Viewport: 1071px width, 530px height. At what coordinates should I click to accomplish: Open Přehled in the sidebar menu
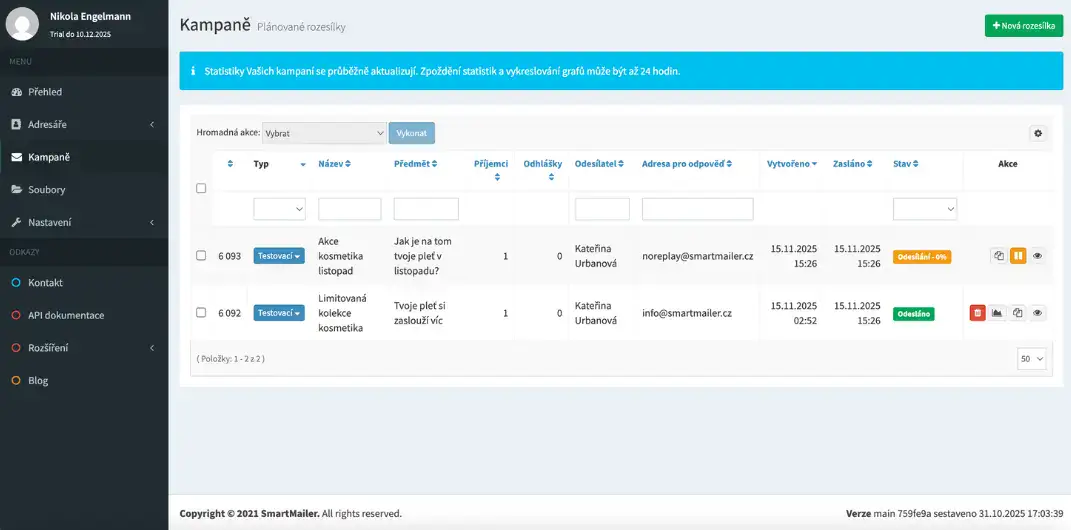pos(45,92)
